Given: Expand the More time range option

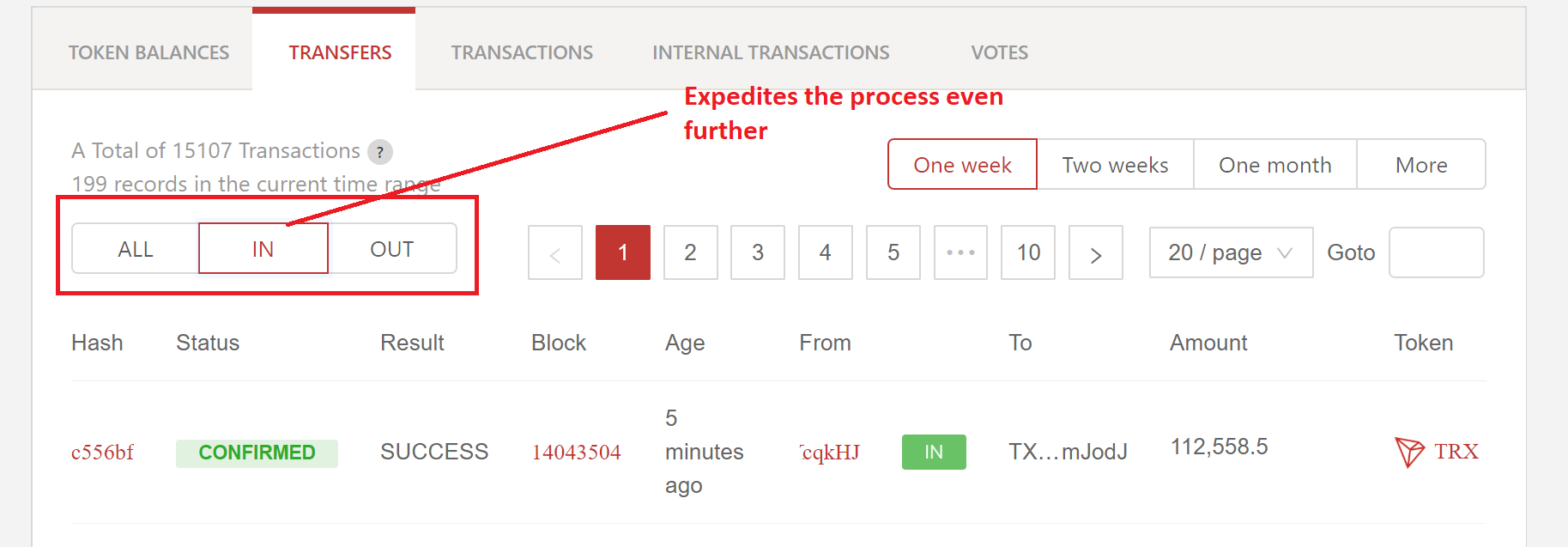Looking at the screenshot, I should [x=1420, y=165].
